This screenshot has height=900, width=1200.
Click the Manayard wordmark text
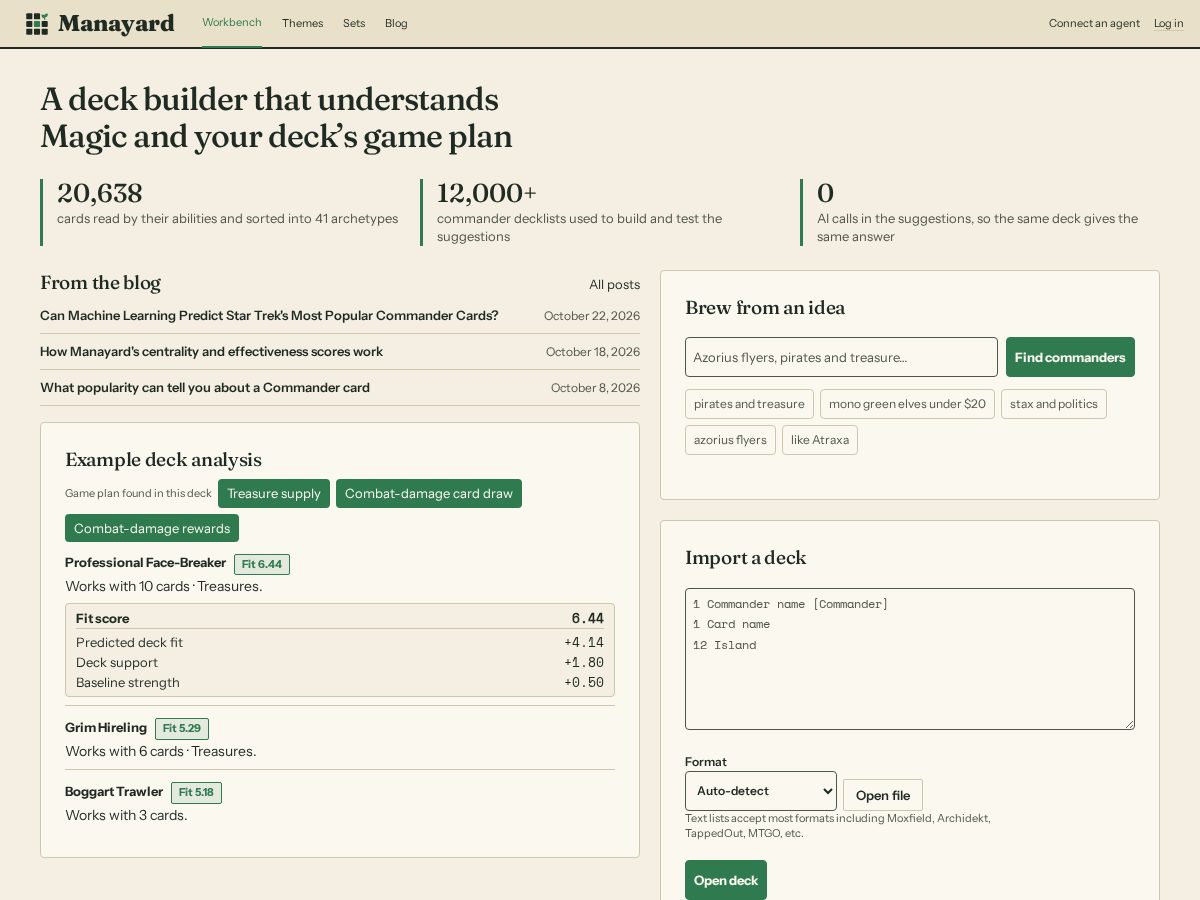[x=116, y=24]
